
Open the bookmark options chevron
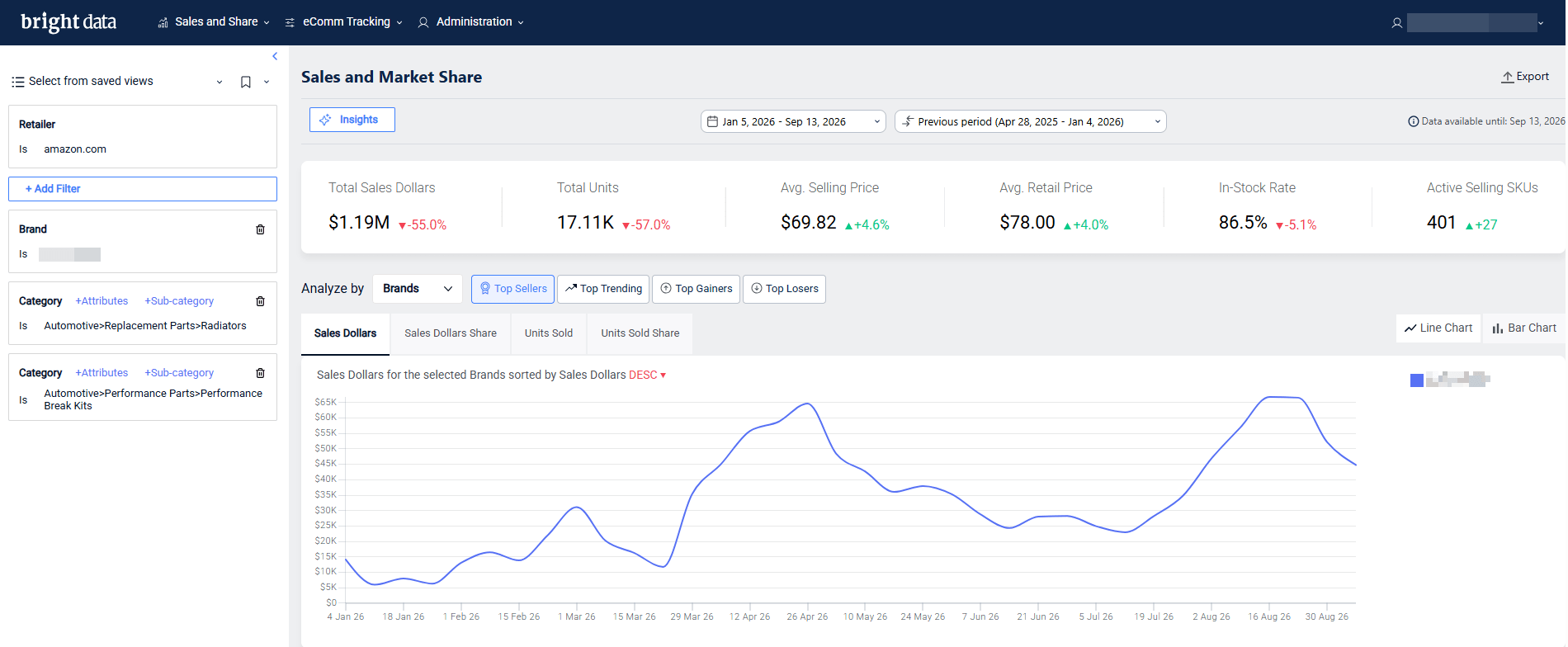(x=267, y=82)
